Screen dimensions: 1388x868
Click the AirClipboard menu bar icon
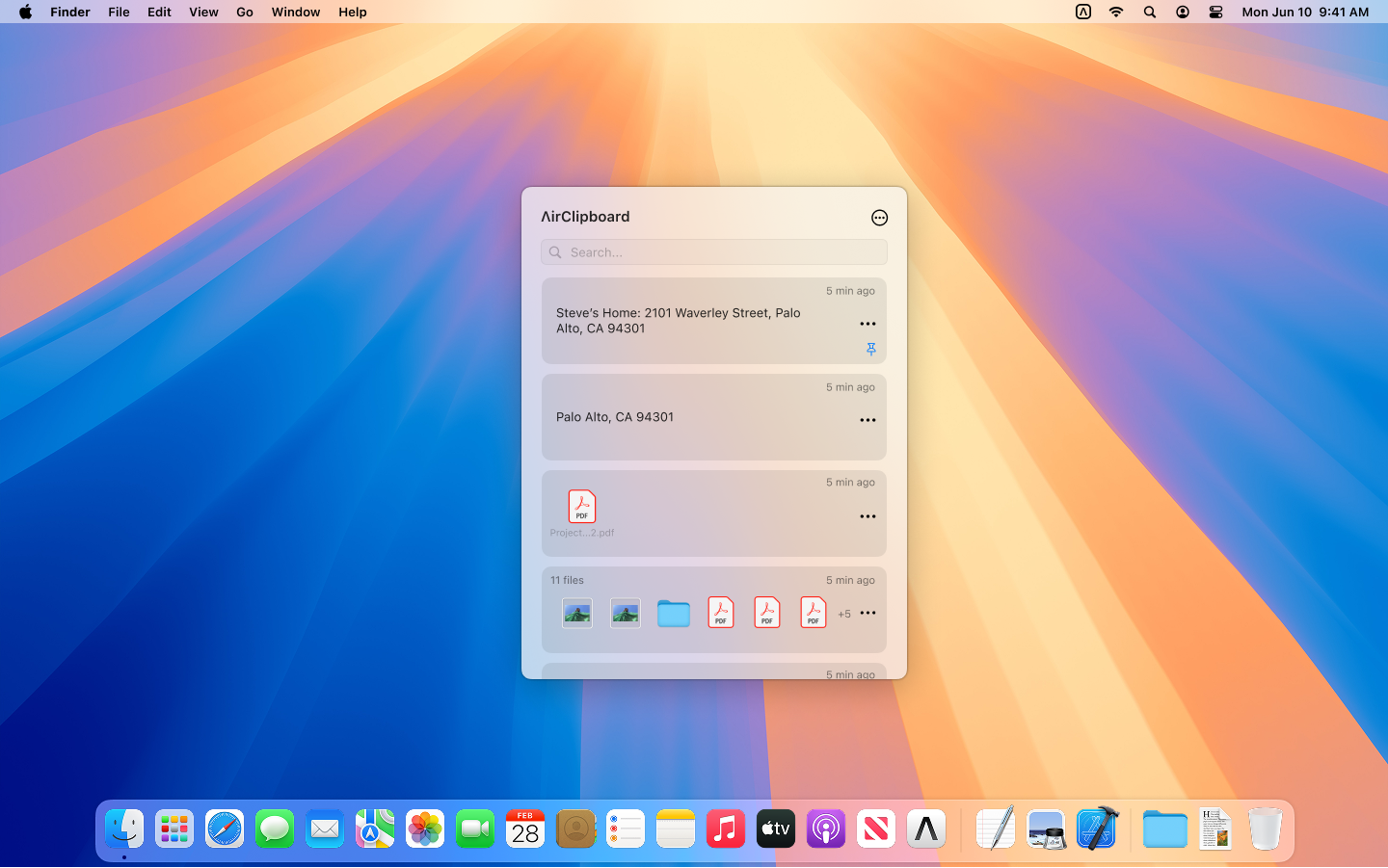tap(1083, 12)
